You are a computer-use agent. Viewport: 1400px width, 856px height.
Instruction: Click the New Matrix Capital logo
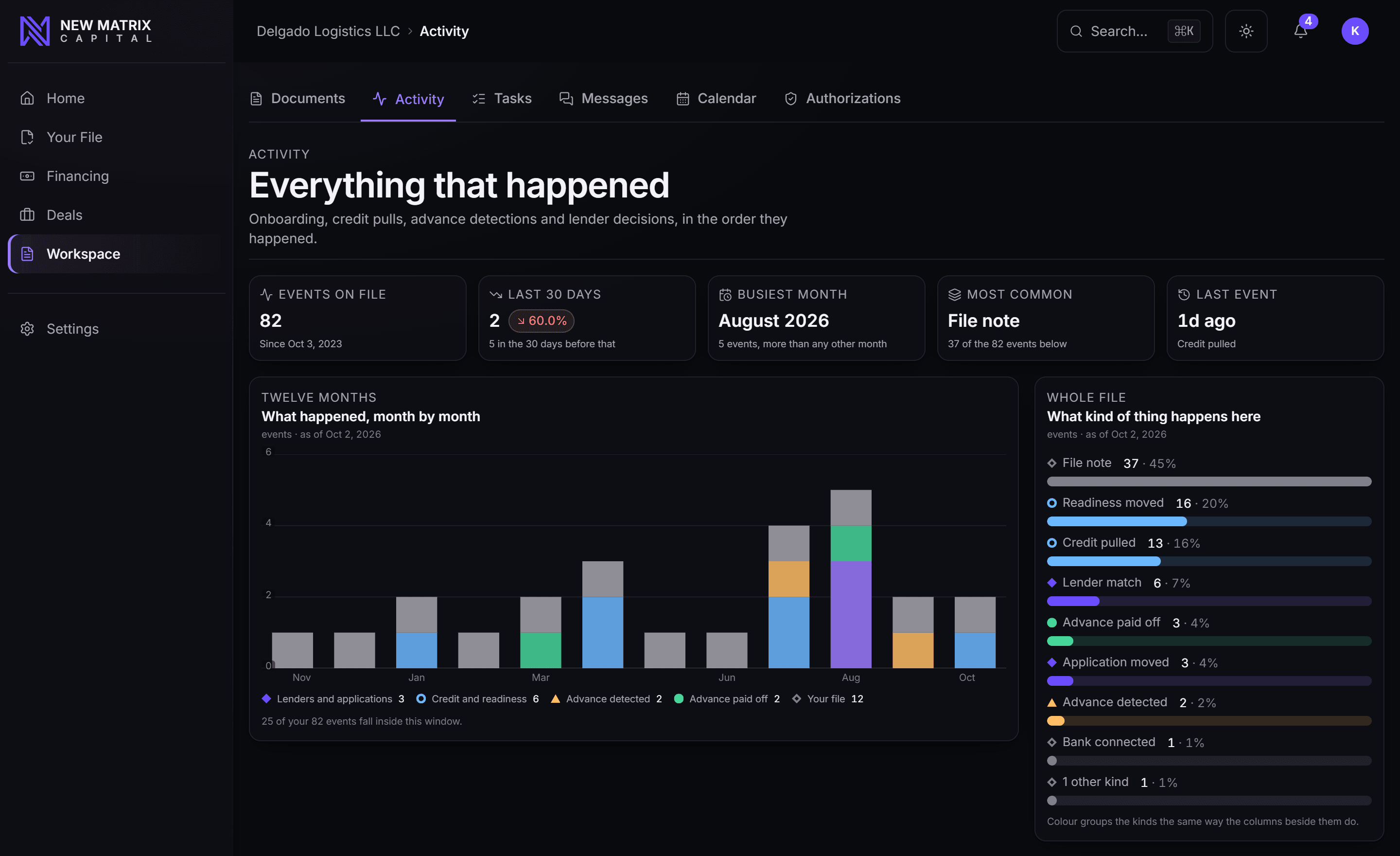[86, 31]
